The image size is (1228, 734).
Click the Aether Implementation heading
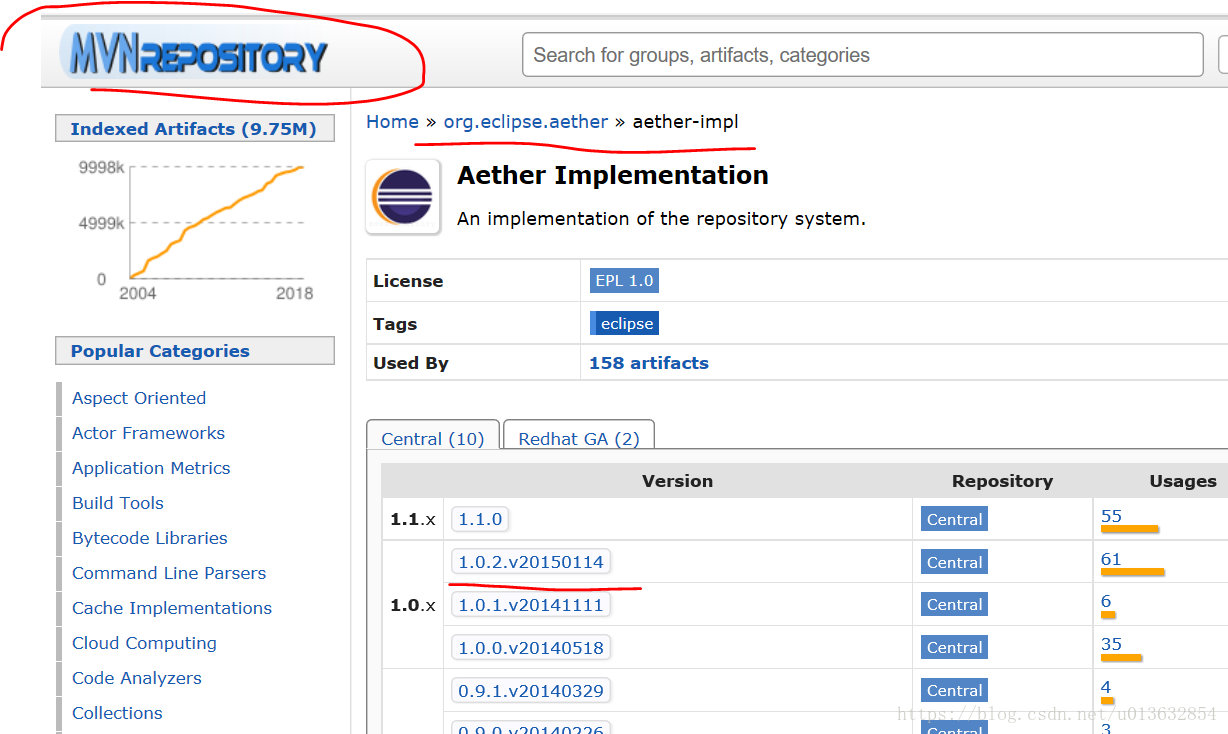613,175
